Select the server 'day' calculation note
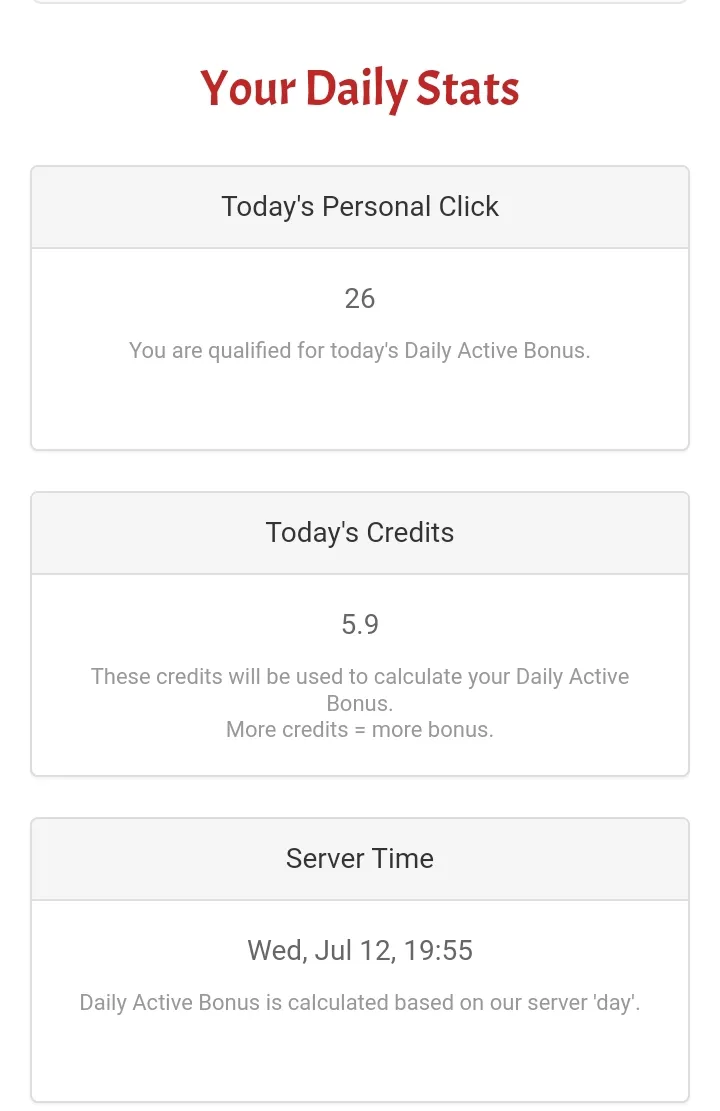Screen dimensions: 720x1111 coord(359,1002)
